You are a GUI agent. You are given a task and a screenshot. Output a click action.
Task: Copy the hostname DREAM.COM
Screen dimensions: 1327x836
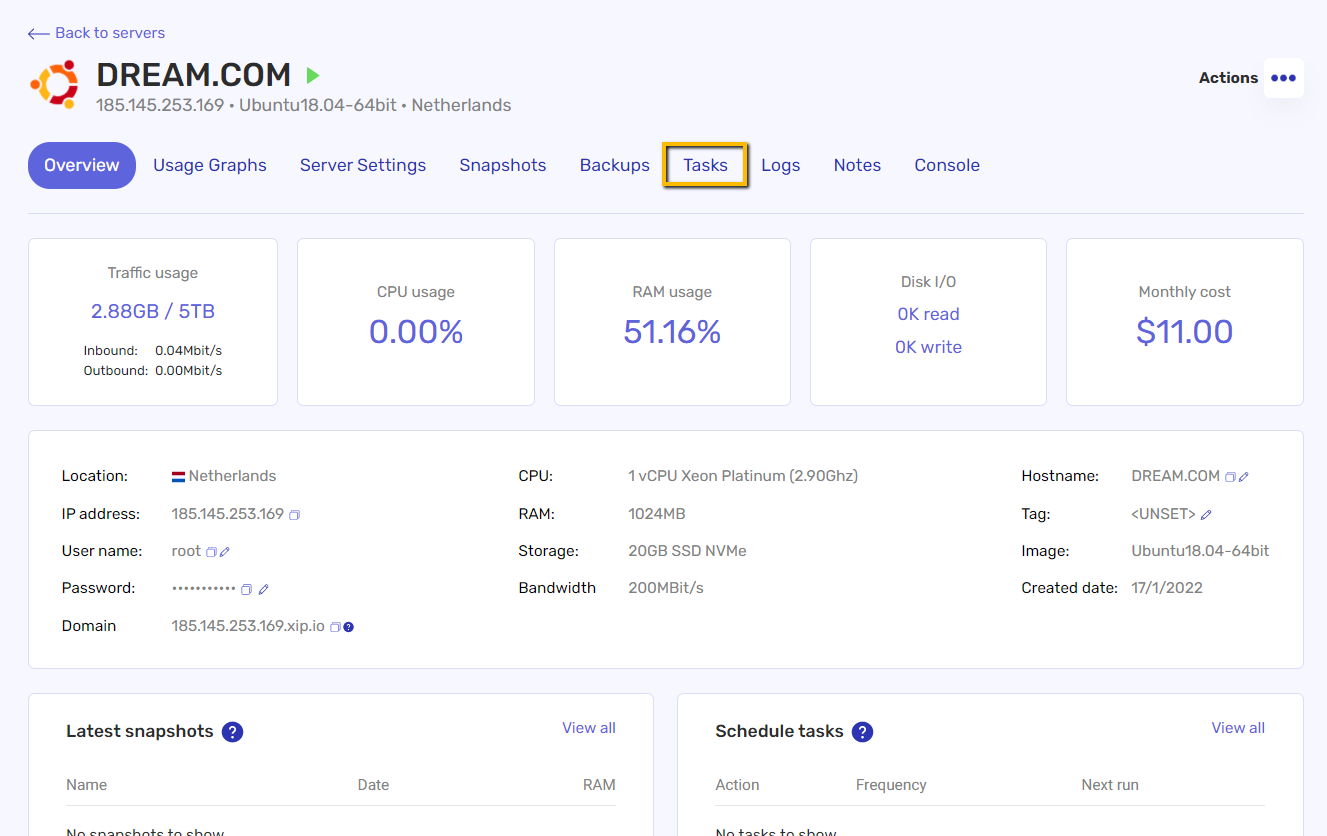tap(1230, 477)
